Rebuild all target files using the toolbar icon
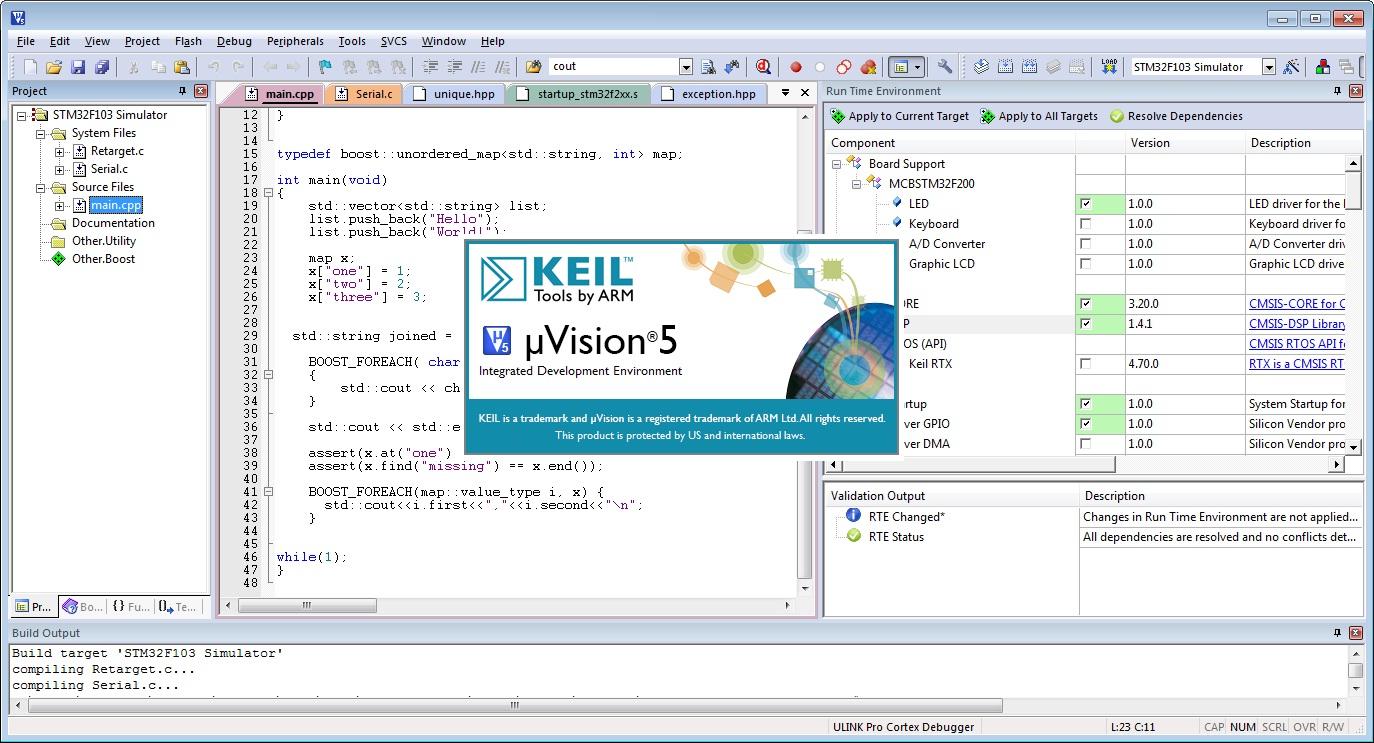This screenshot has width=1374, height=743. tap(1029, 67)
